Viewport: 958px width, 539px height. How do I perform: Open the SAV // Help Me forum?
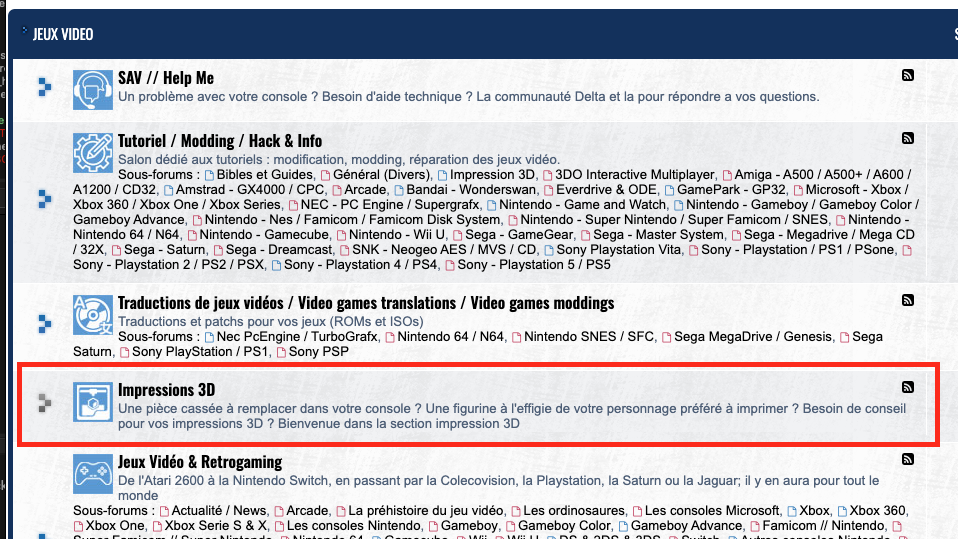click(166, 78)
